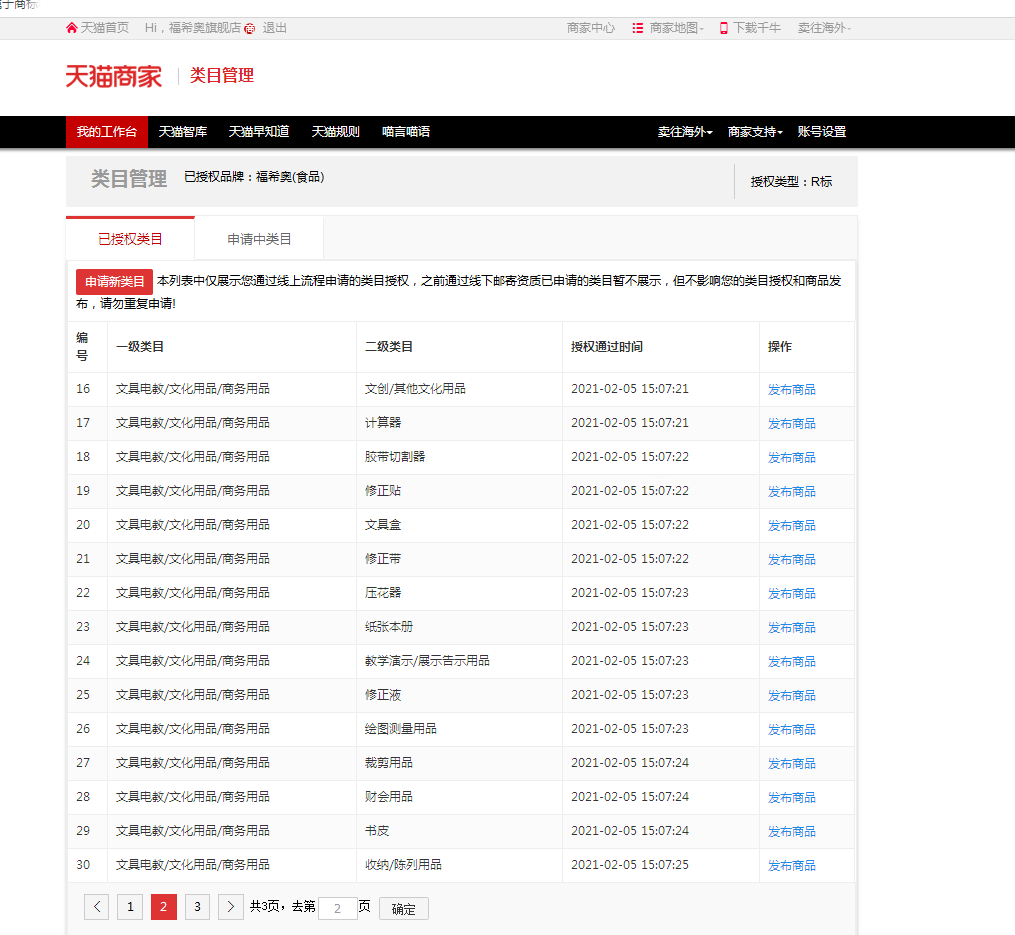Go to previous page arrow

pos(97,907)
